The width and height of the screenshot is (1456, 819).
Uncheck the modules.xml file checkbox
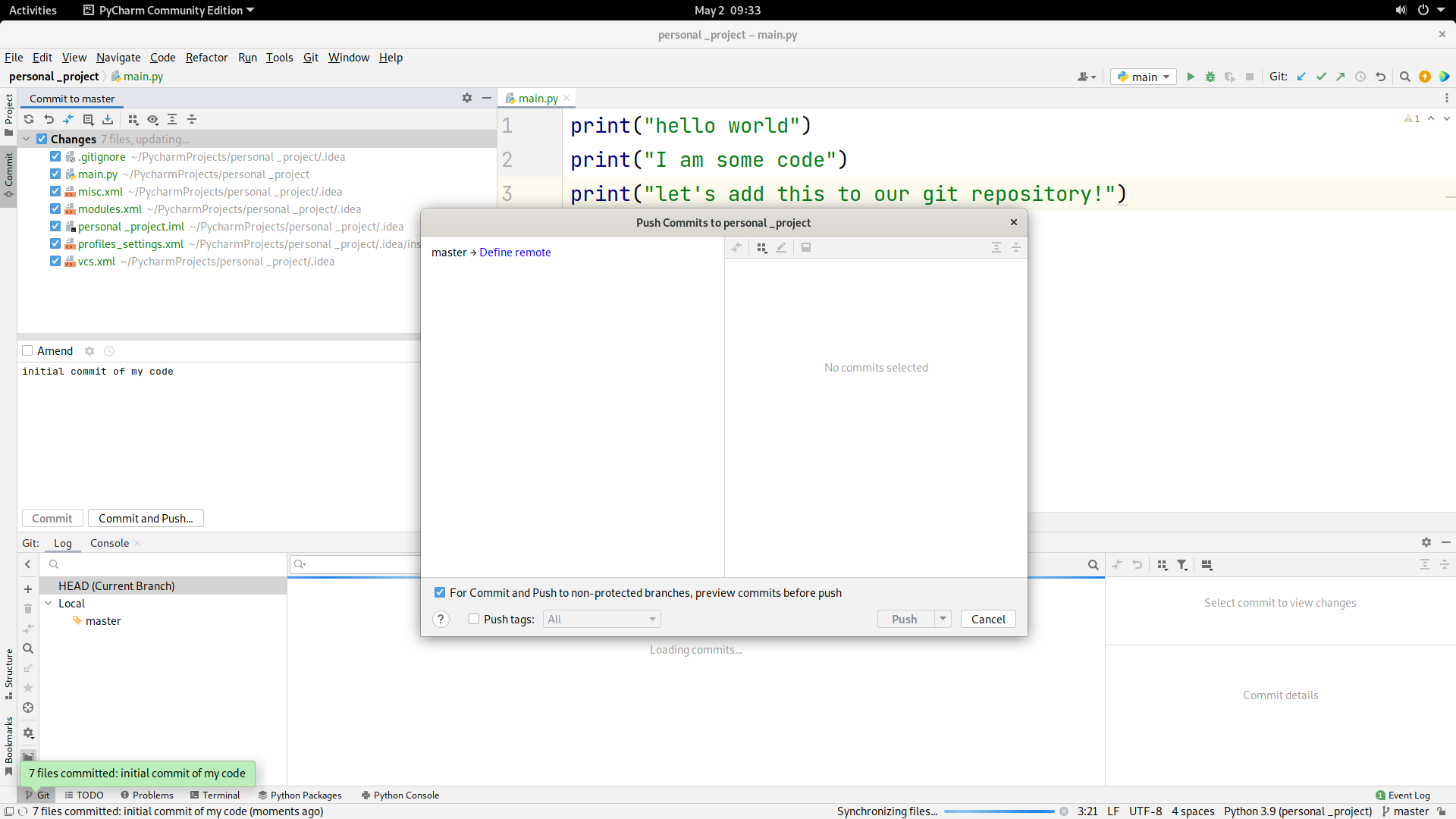[55, 209]
